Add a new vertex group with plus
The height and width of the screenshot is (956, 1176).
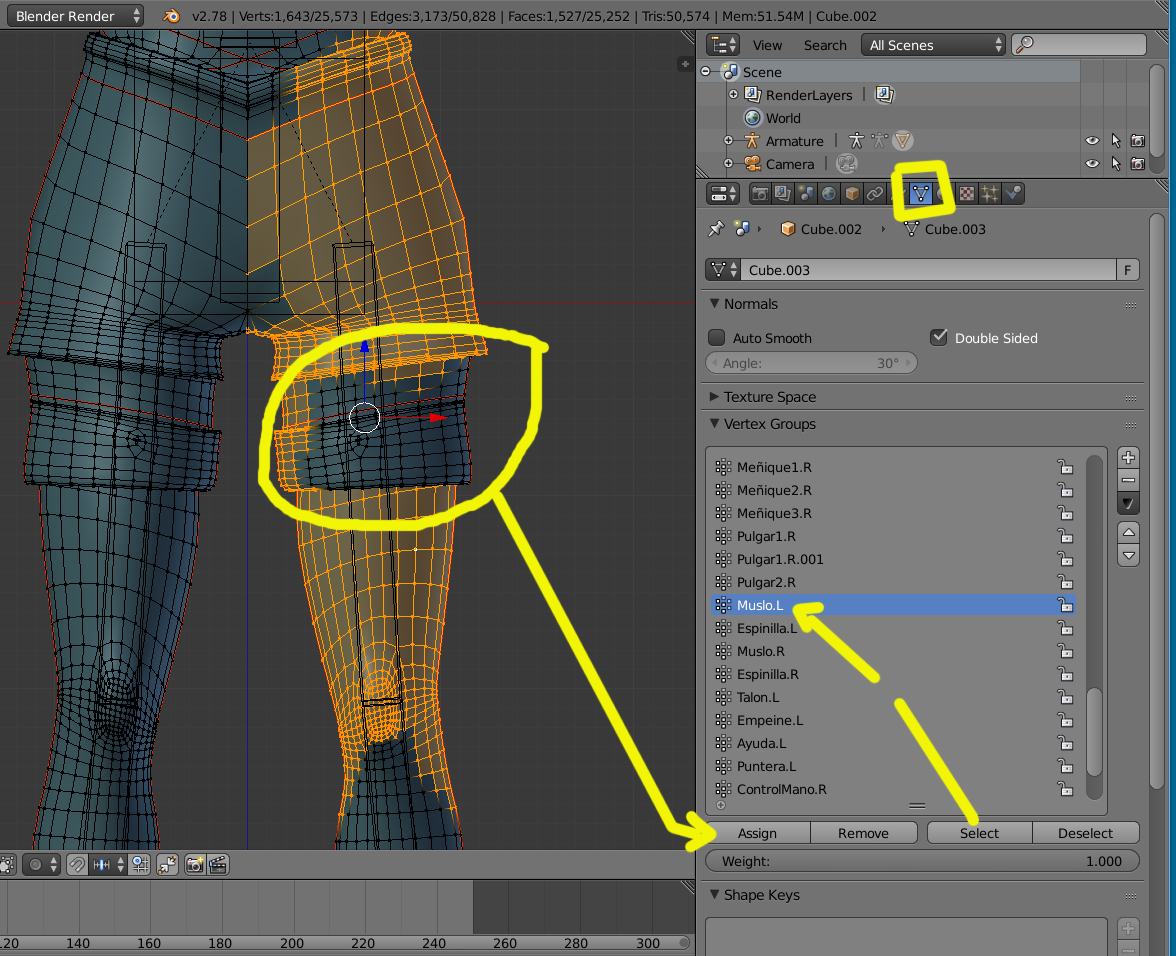tap(1128, 458)
